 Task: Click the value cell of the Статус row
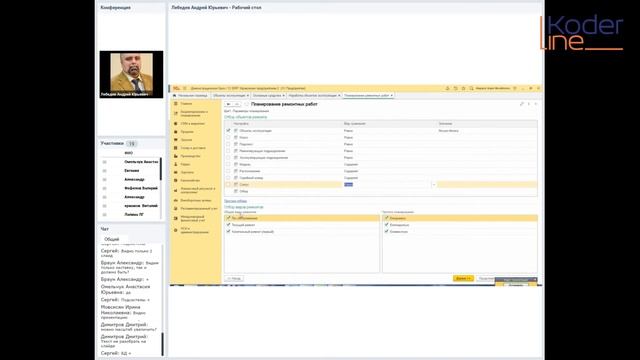[487, 184]
